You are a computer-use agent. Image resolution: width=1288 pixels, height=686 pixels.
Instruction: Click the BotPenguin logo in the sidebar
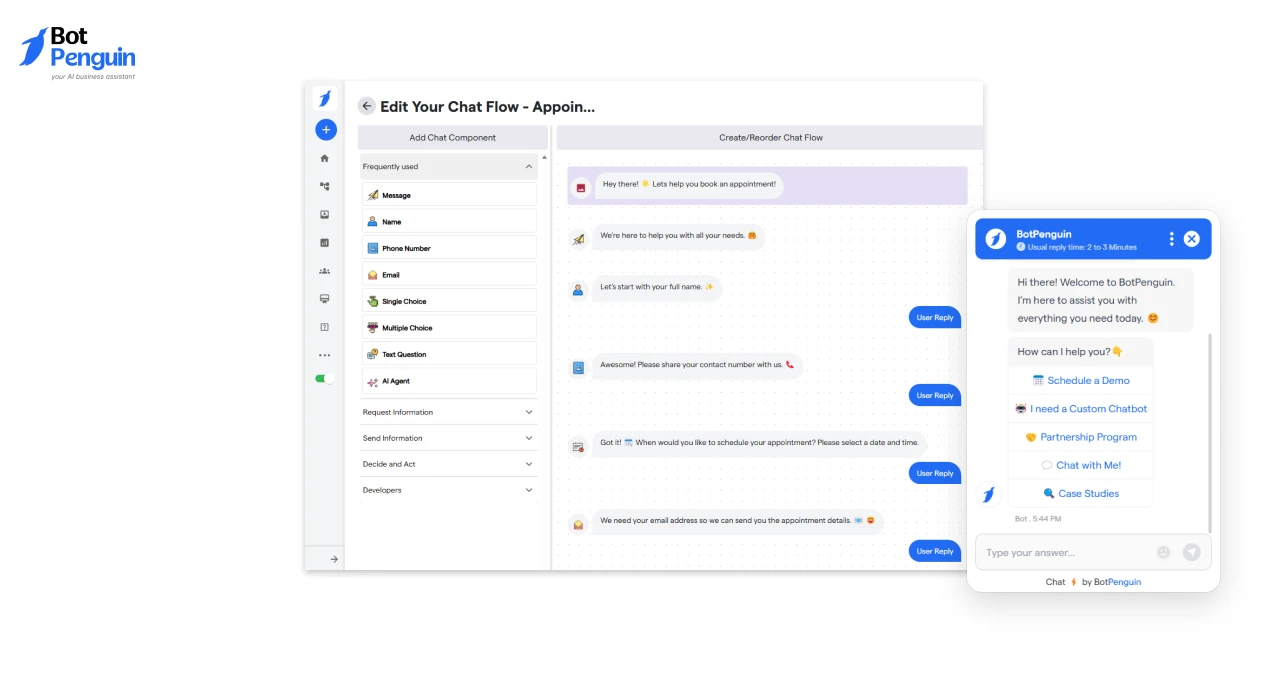coord(324,98)
